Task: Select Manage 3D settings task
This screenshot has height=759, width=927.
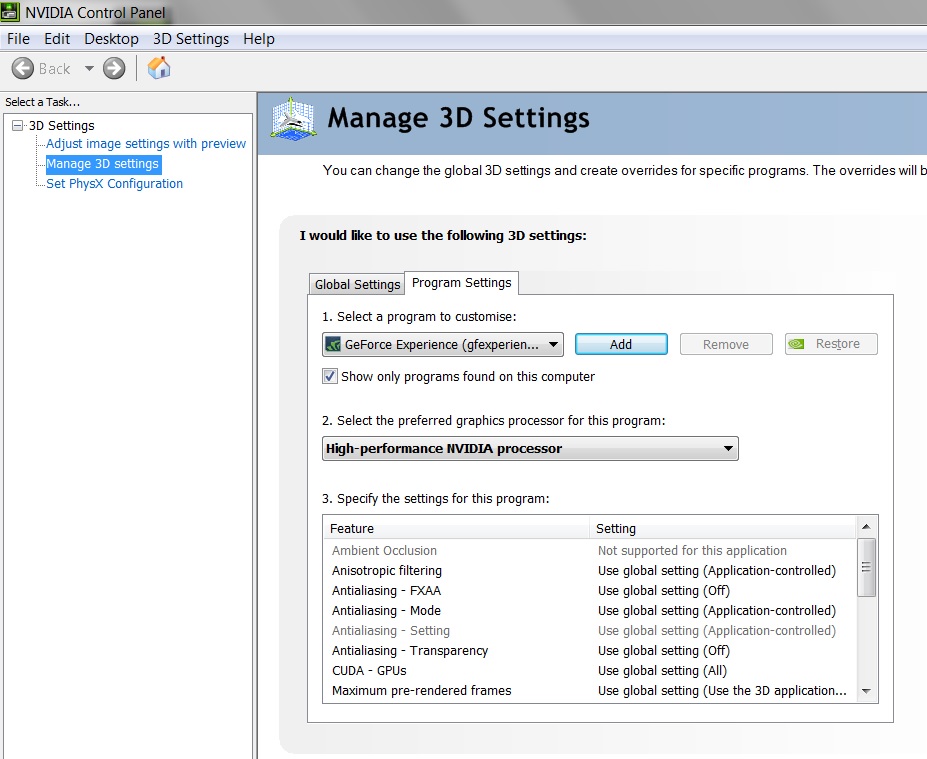Action: pos(102,164)
